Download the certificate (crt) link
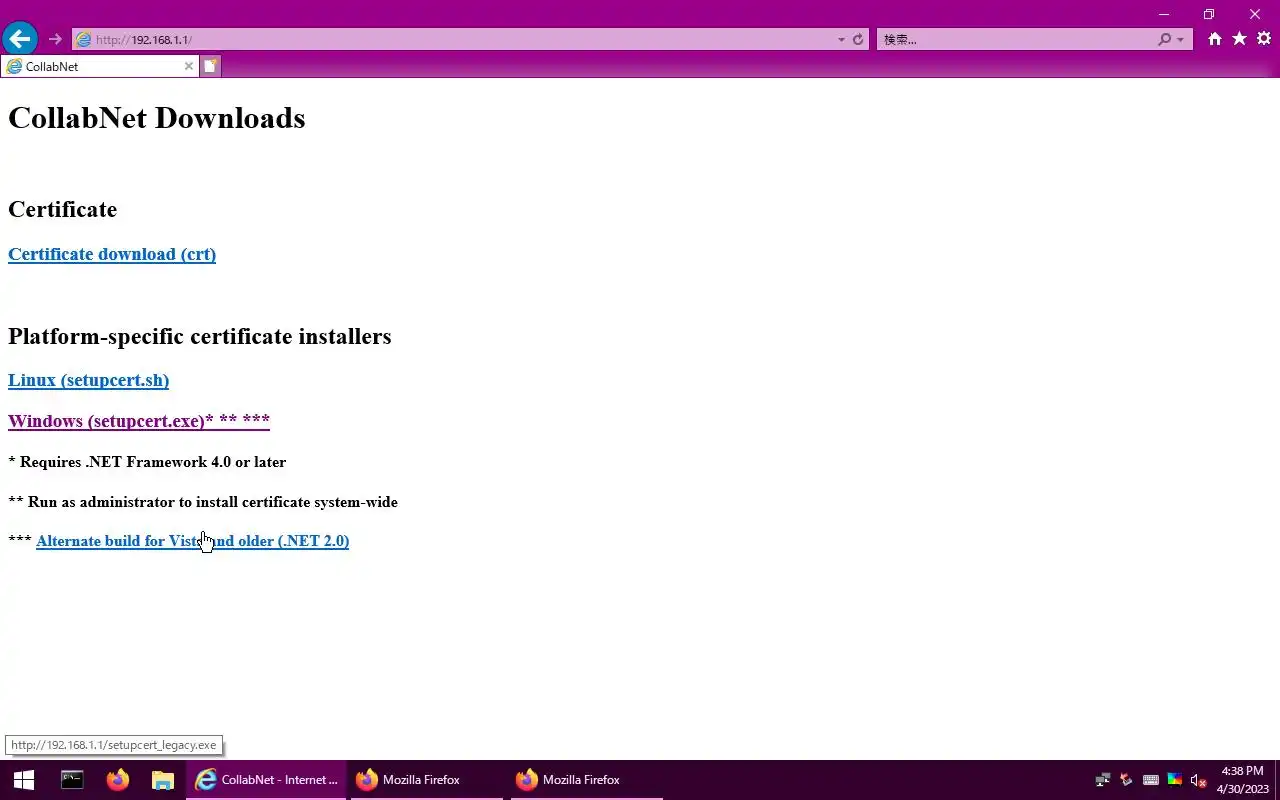 click(112, 254)
